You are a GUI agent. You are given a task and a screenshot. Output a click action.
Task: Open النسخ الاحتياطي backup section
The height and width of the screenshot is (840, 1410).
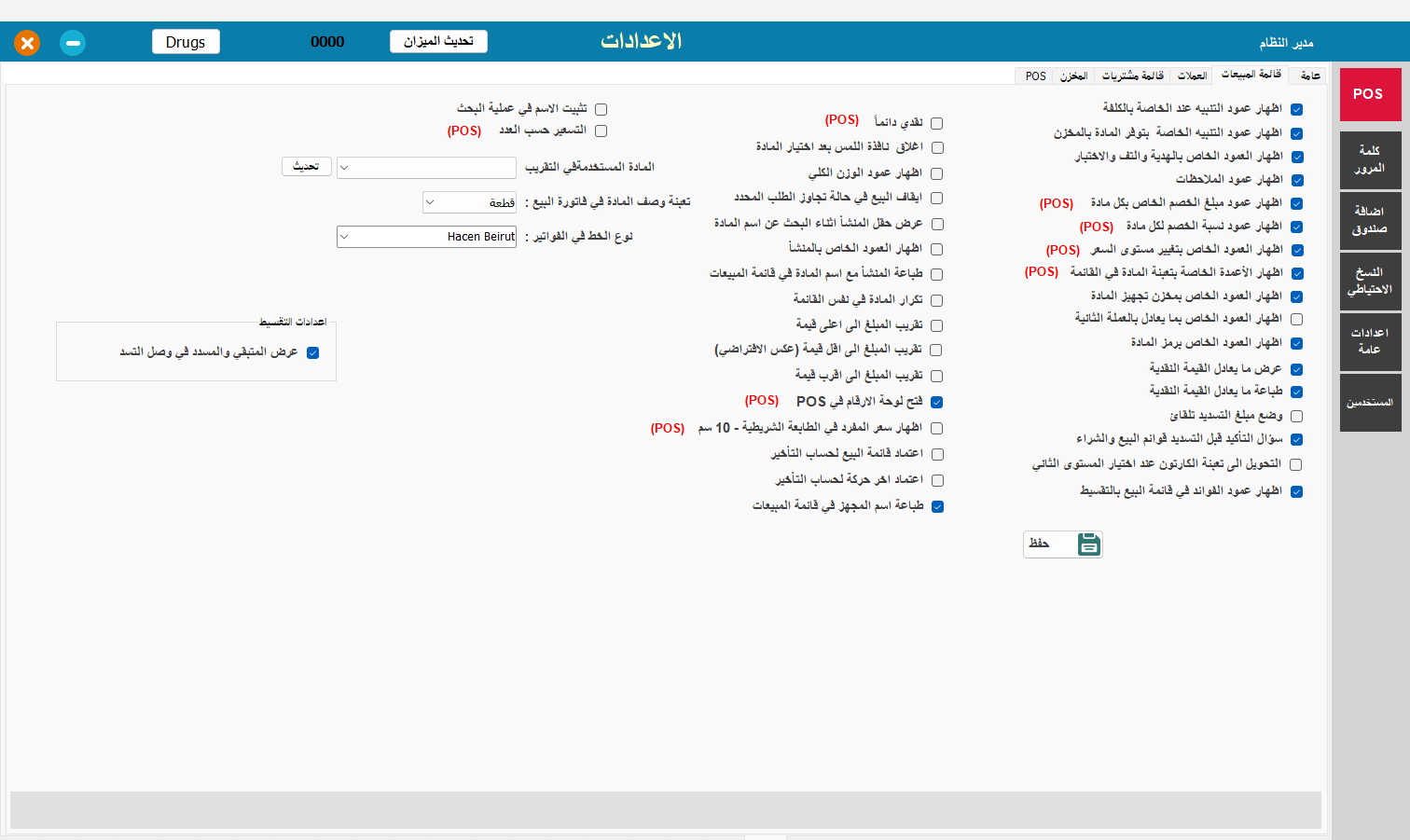tap(1370, 281)
